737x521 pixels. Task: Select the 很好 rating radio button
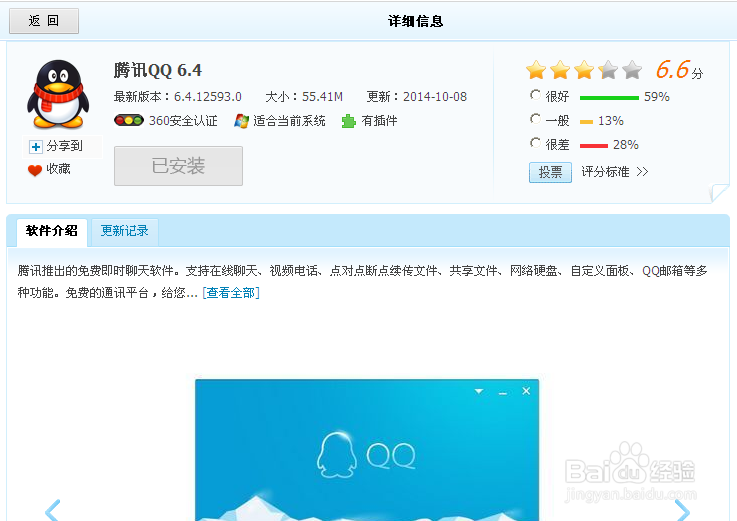(x=535, y=95)
